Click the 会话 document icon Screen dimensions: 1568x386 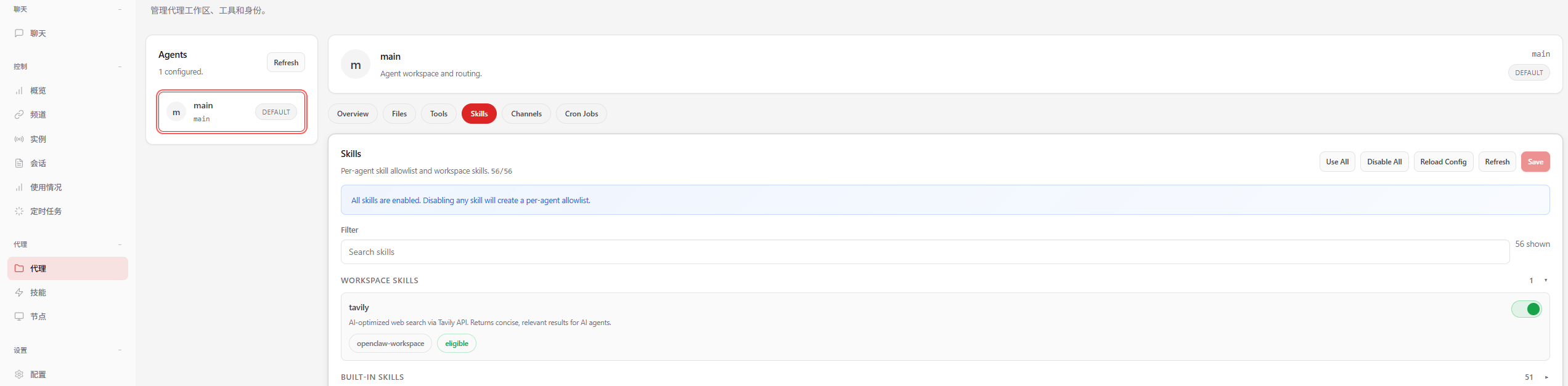(19, 163)
